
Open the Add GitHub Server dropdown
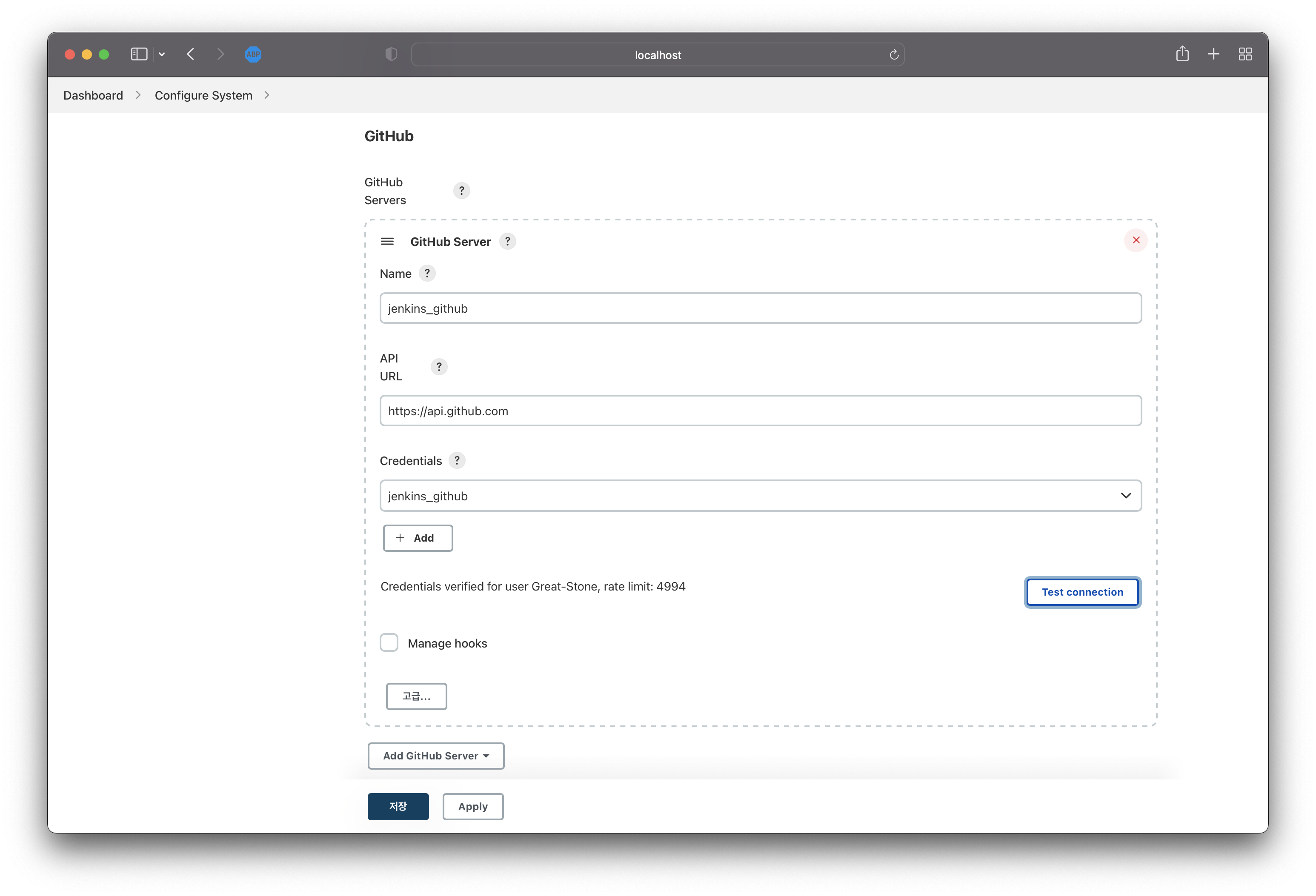pos(435,756)
